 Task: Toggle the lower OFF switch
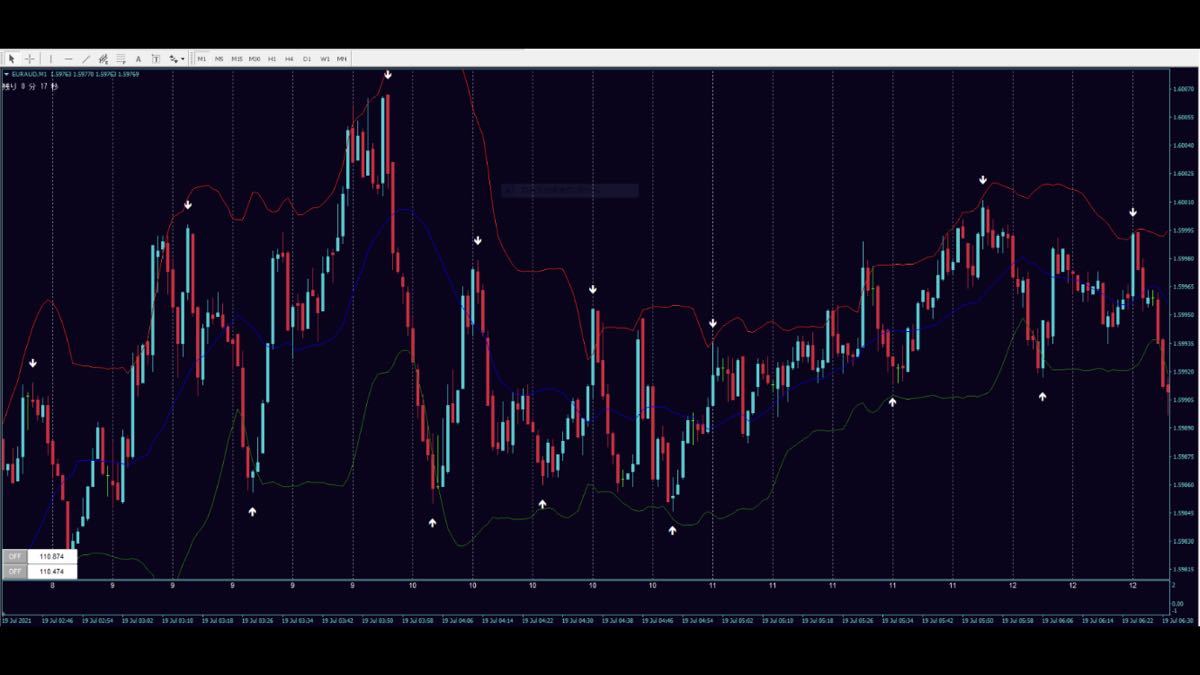click(15, 571)
